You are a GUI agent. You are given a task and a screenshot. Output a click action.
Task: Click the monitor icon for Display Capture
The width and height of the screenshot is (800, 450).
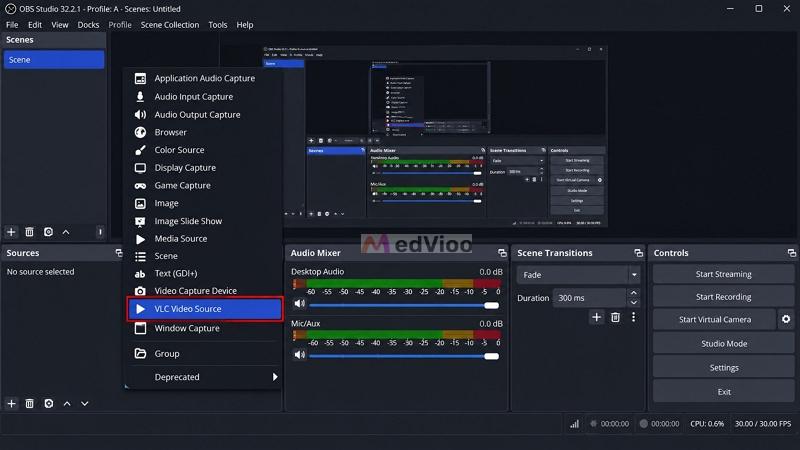pyautogui.click(x=140, y=168)
